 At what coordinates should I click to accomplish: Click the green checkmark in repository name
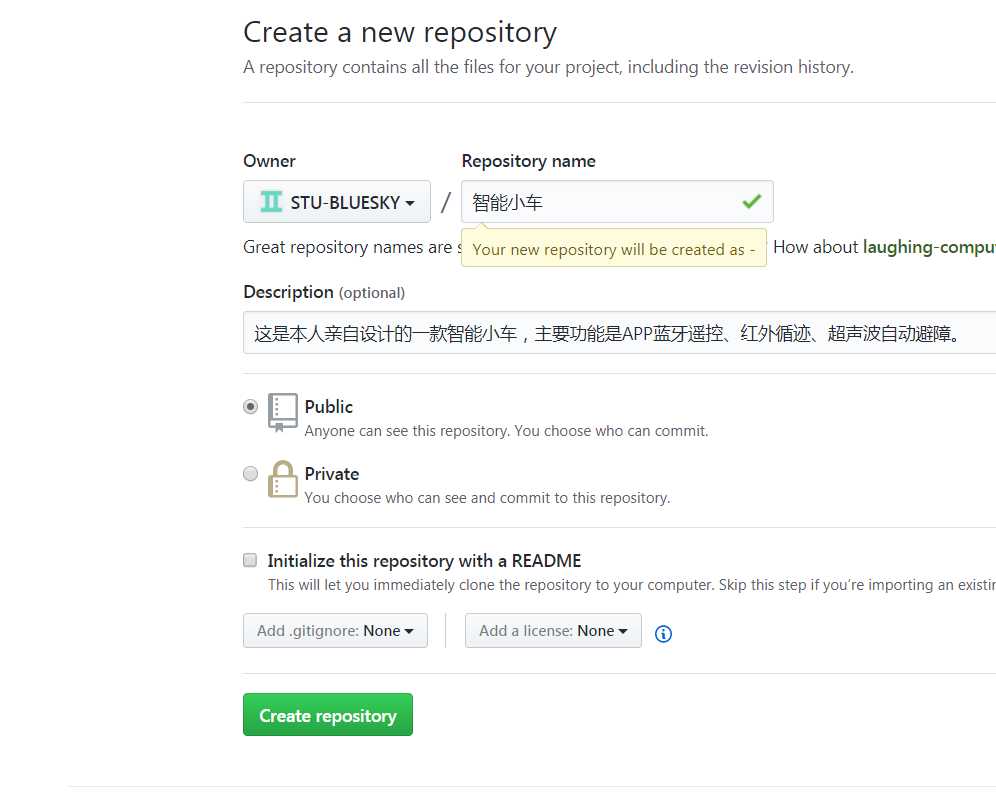coord(751,201)
